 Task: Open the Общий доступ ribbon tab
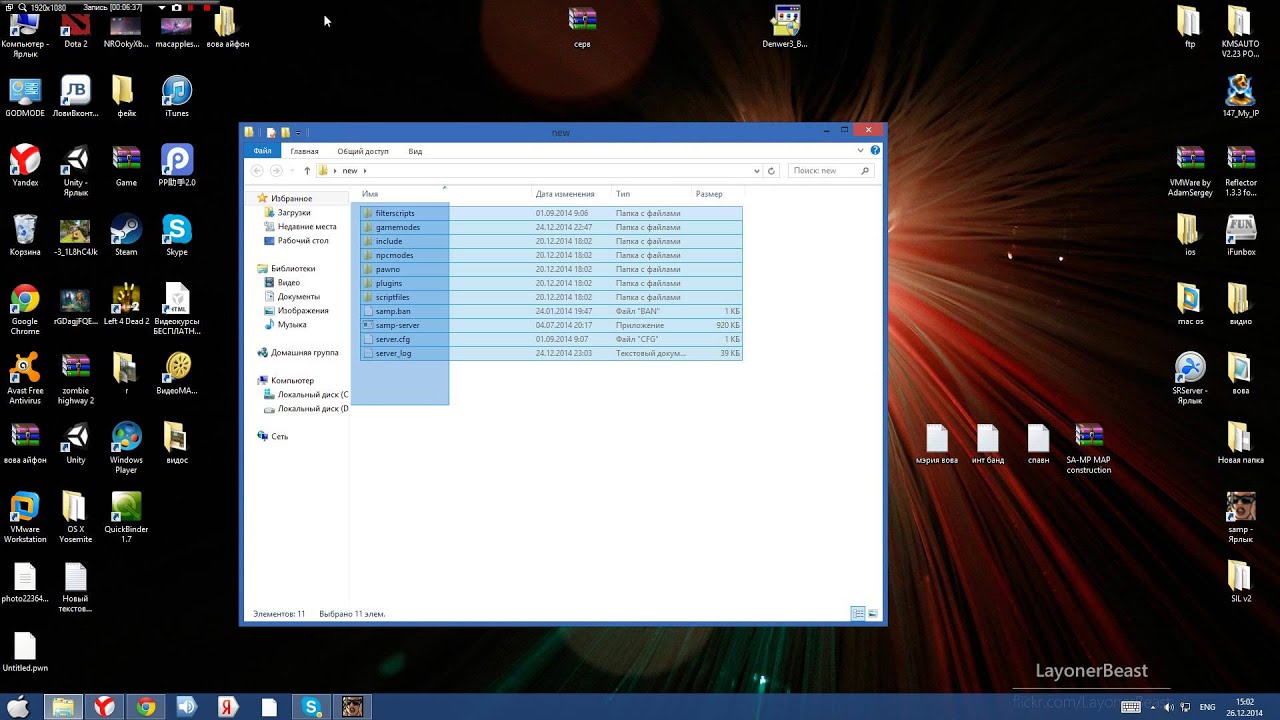click(363, 151)
